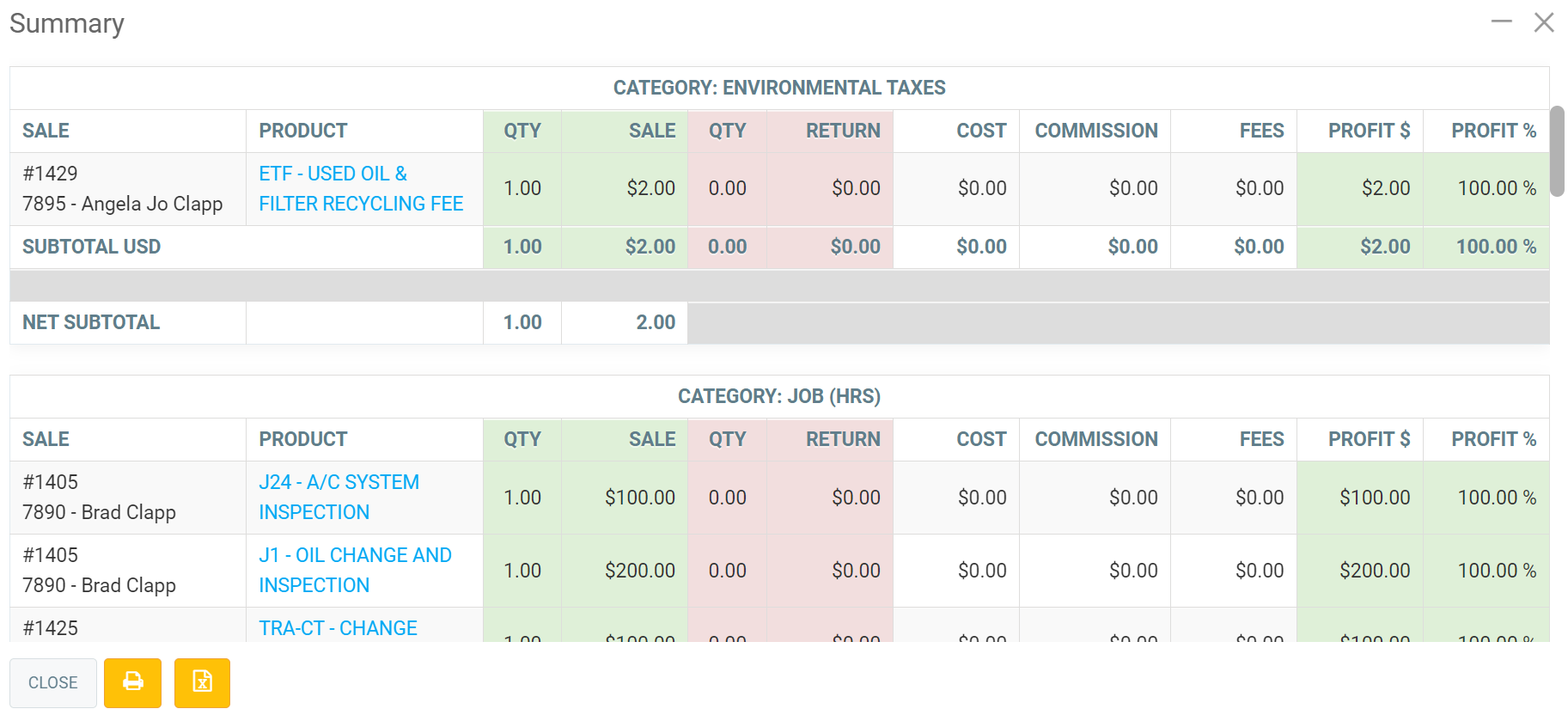Export summary with the Excel file icon
1568x709 pixels.
pos(202,682)
